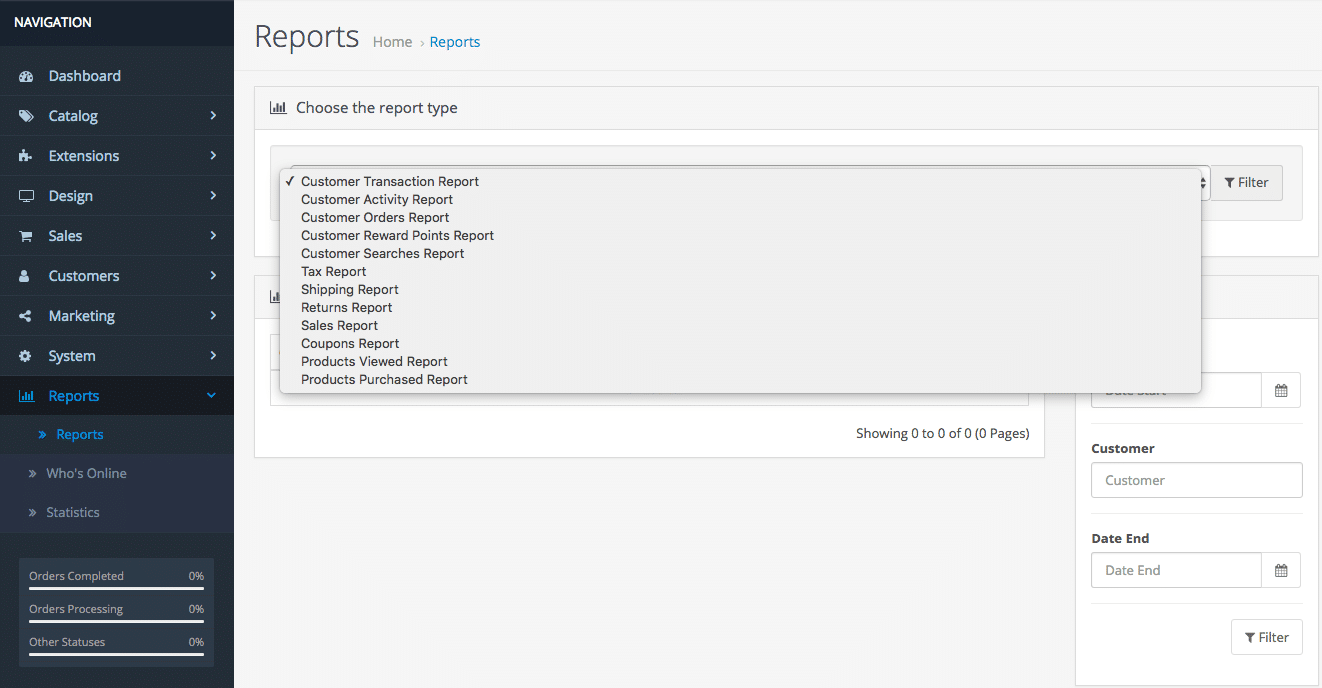Click the Design monitor icon
This screenshot has width=1322, height=688.
[x=26, y=196]
